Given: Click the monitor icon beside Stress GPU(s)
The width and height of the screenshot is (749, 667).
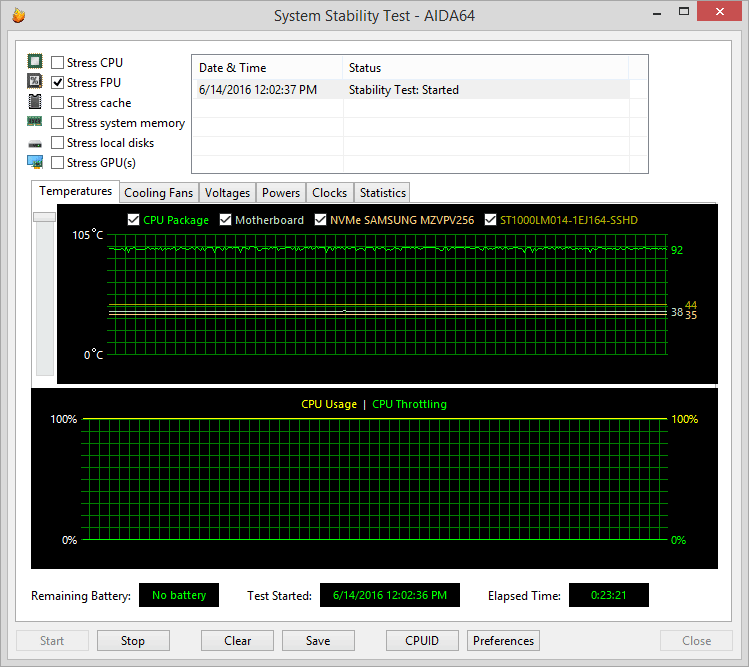Looking at the screenshot, I should (35, 162).
